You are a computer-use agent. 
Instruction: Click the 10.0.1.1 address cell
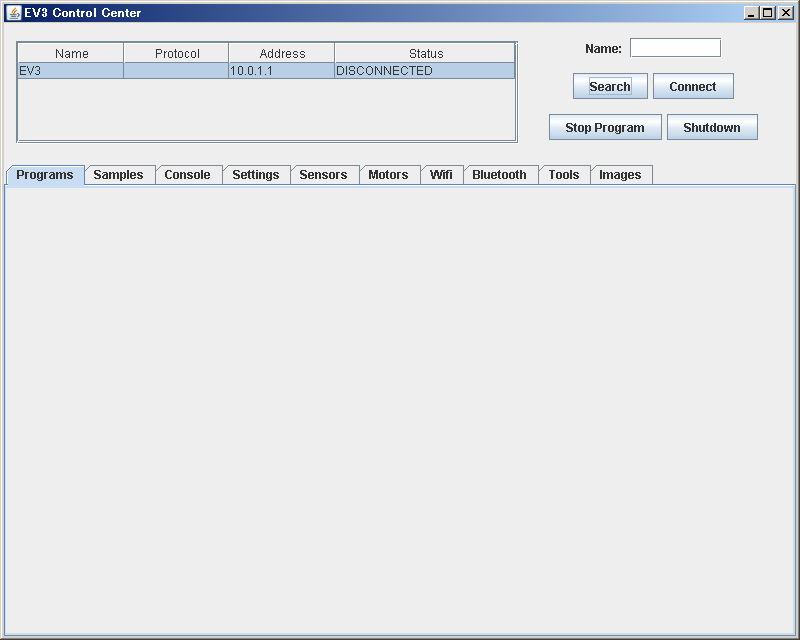point(281,70)
